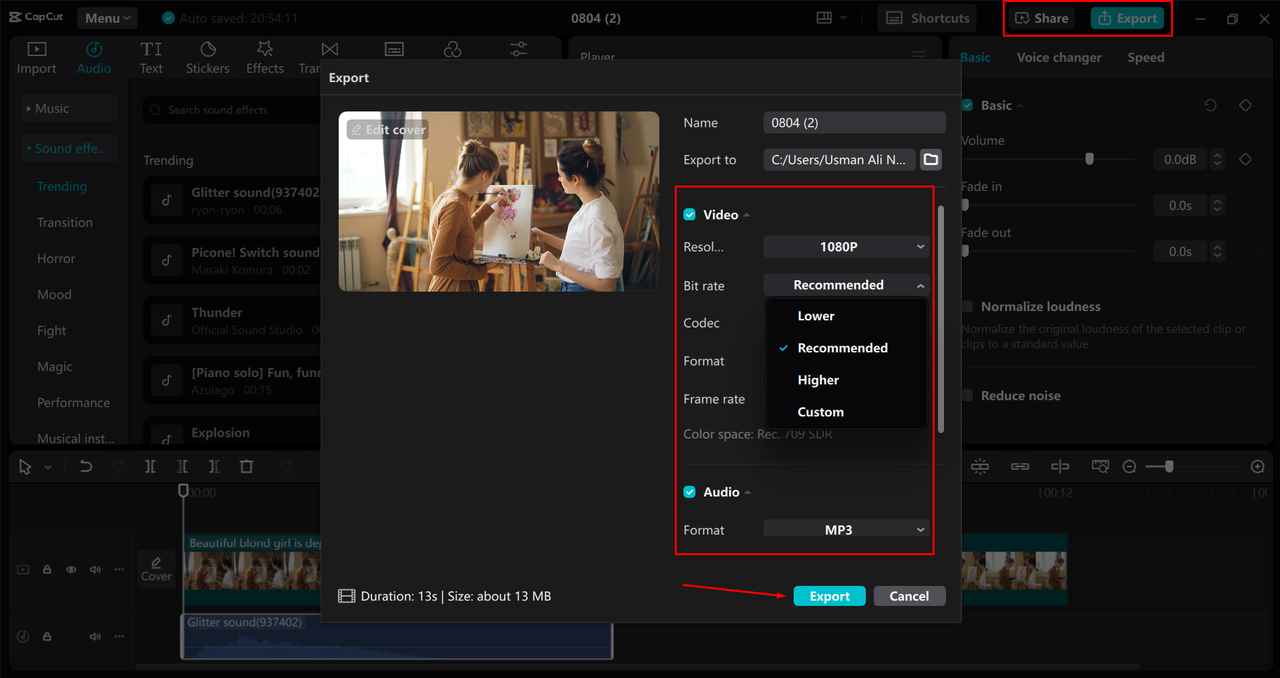
Task: Click the teal Export button in dialog
Action: 829,596
